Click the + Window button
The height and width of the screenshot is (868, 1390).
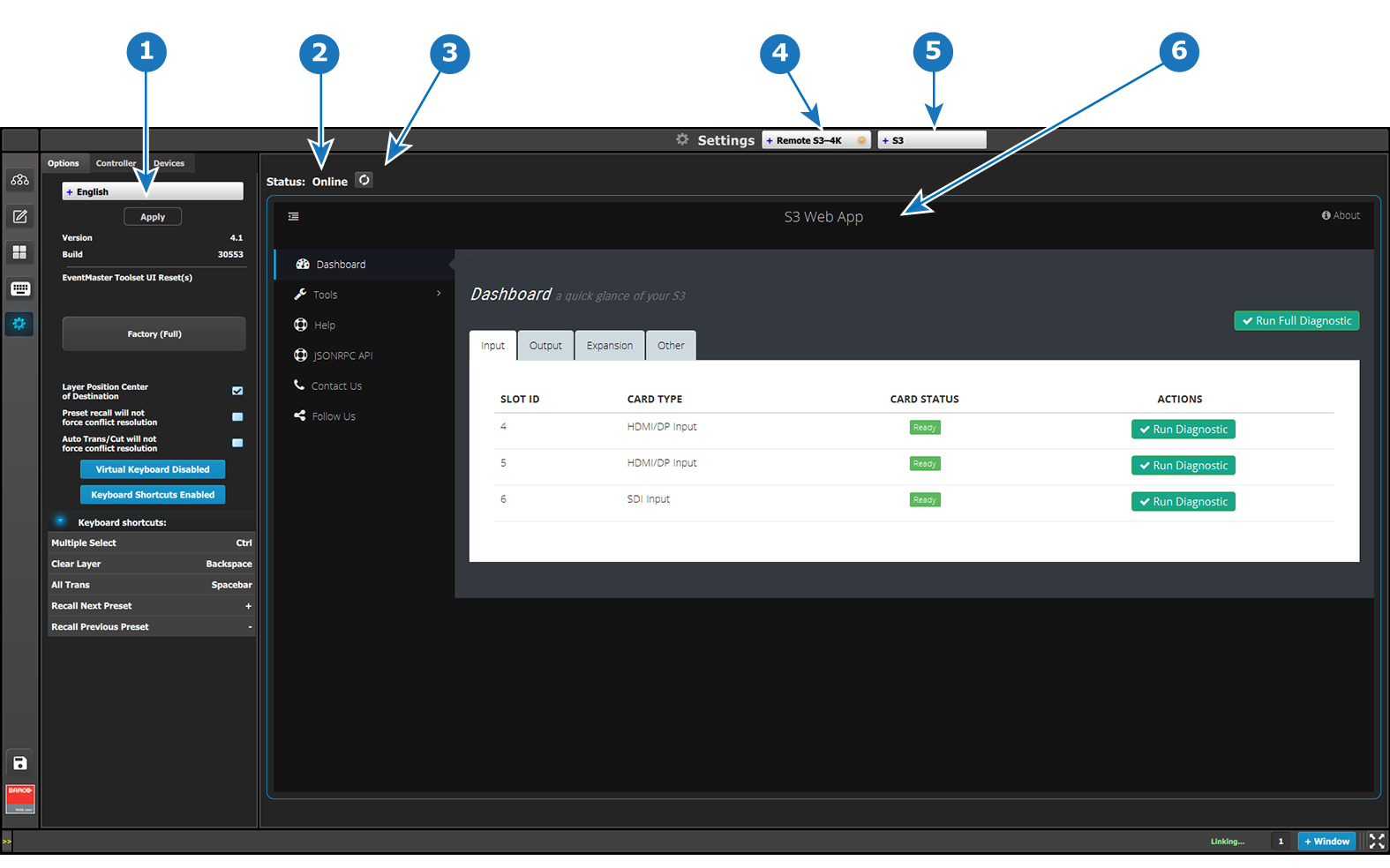point(1327,842)
